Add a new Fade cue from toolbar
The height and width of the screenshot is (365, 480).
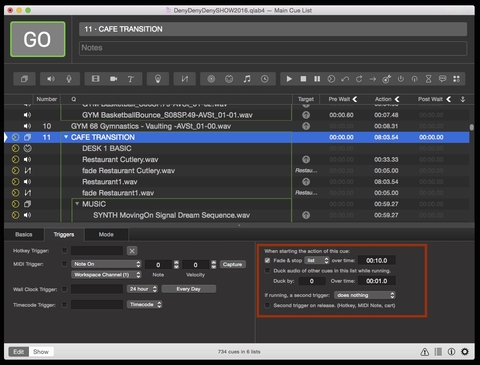(184, 79)
